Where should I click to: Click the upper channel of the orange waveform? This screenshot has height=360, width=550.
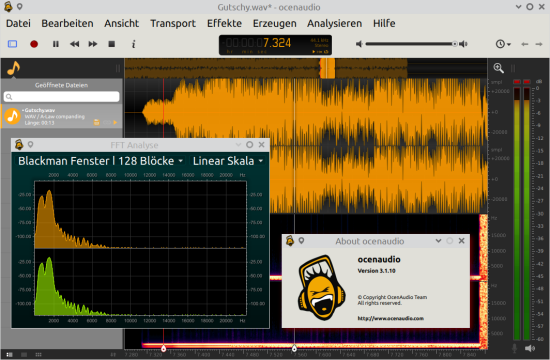(x=306, y=112)
